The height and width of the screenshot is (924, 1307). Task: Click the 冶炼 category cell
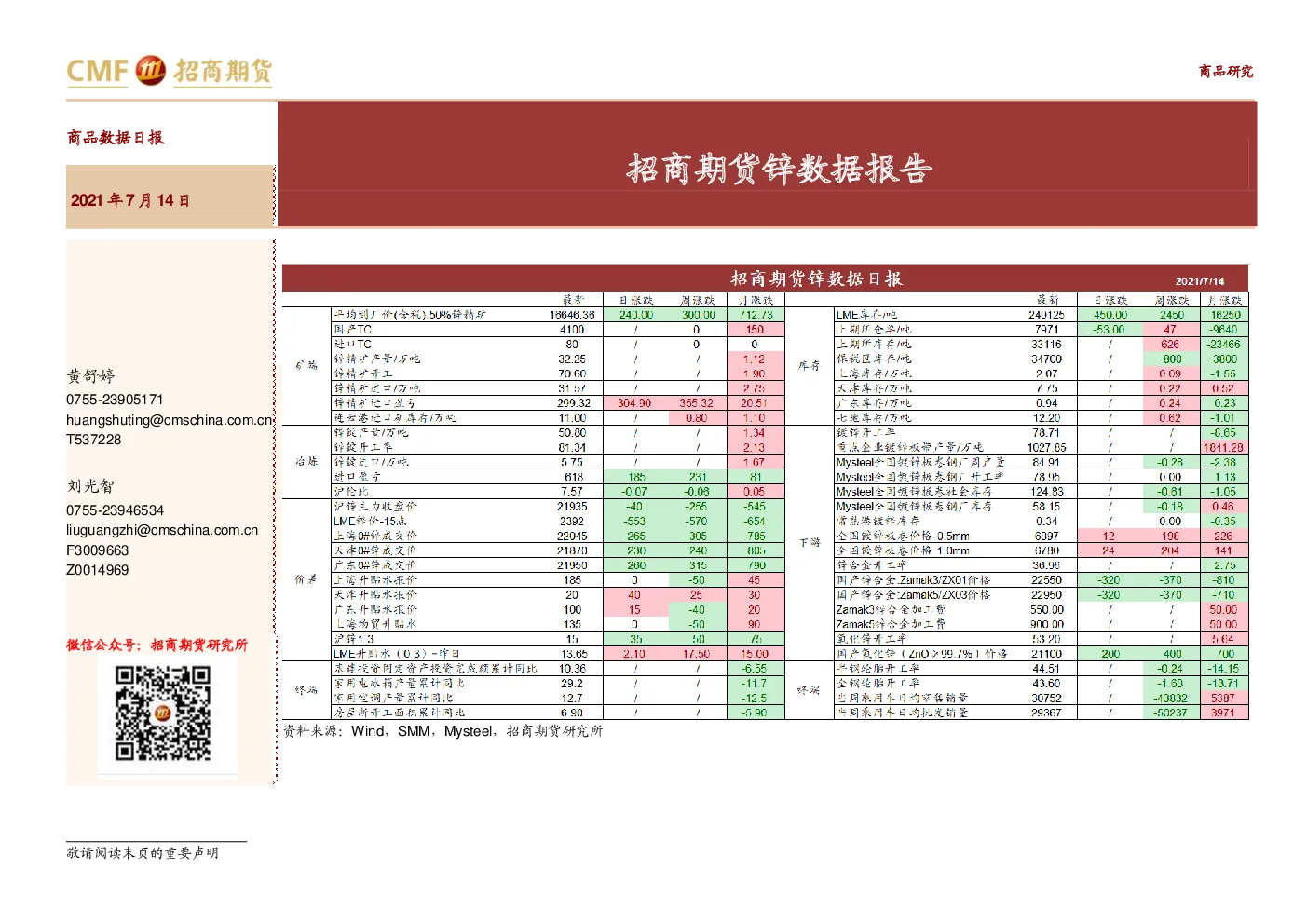click(306, 461)
